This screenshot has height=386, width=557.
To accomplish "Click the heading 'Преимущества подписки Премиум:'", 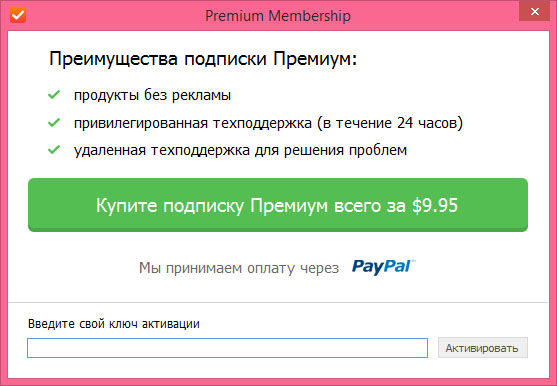I will click(x=203, y=59).
